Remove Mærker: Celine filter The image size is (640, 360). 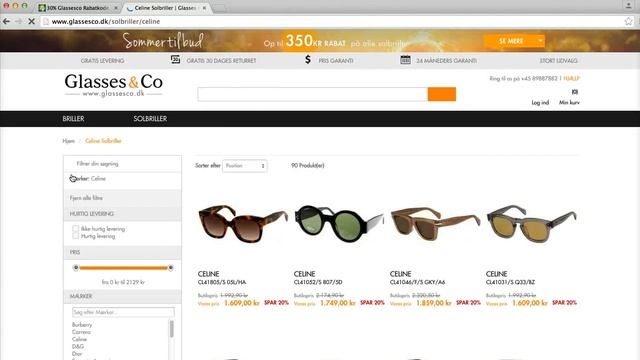click(73, 178)
